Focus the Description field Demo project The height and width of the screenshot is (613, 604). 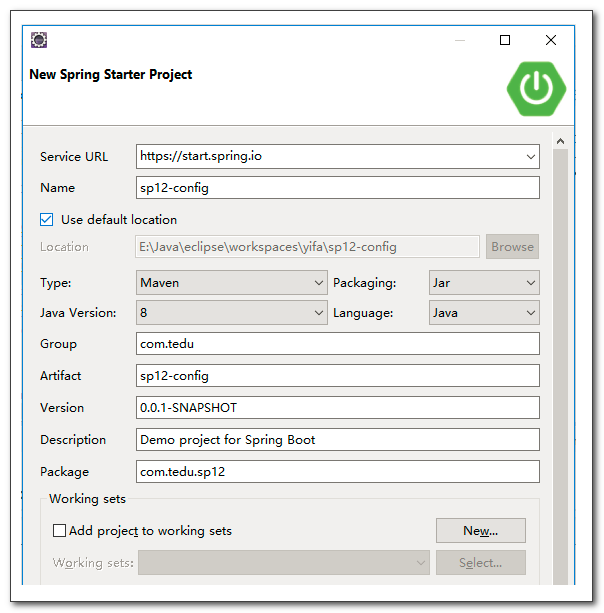pyautogui.click(x=338, y=440)
